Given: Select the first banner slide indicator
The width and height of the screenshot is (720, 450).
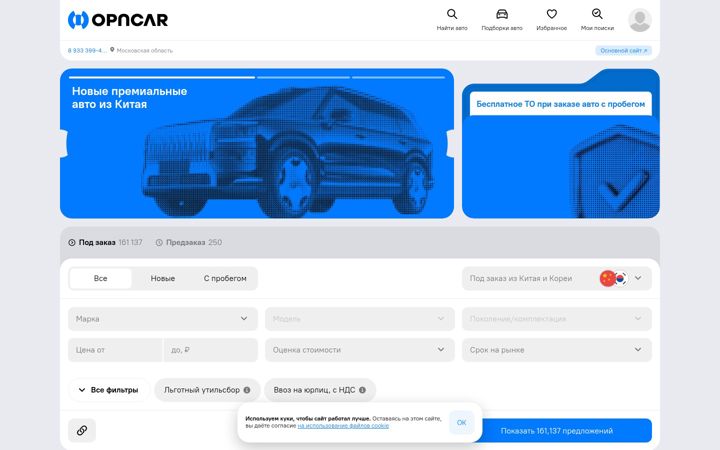Looking at the screenshot, I should point(162,78).
